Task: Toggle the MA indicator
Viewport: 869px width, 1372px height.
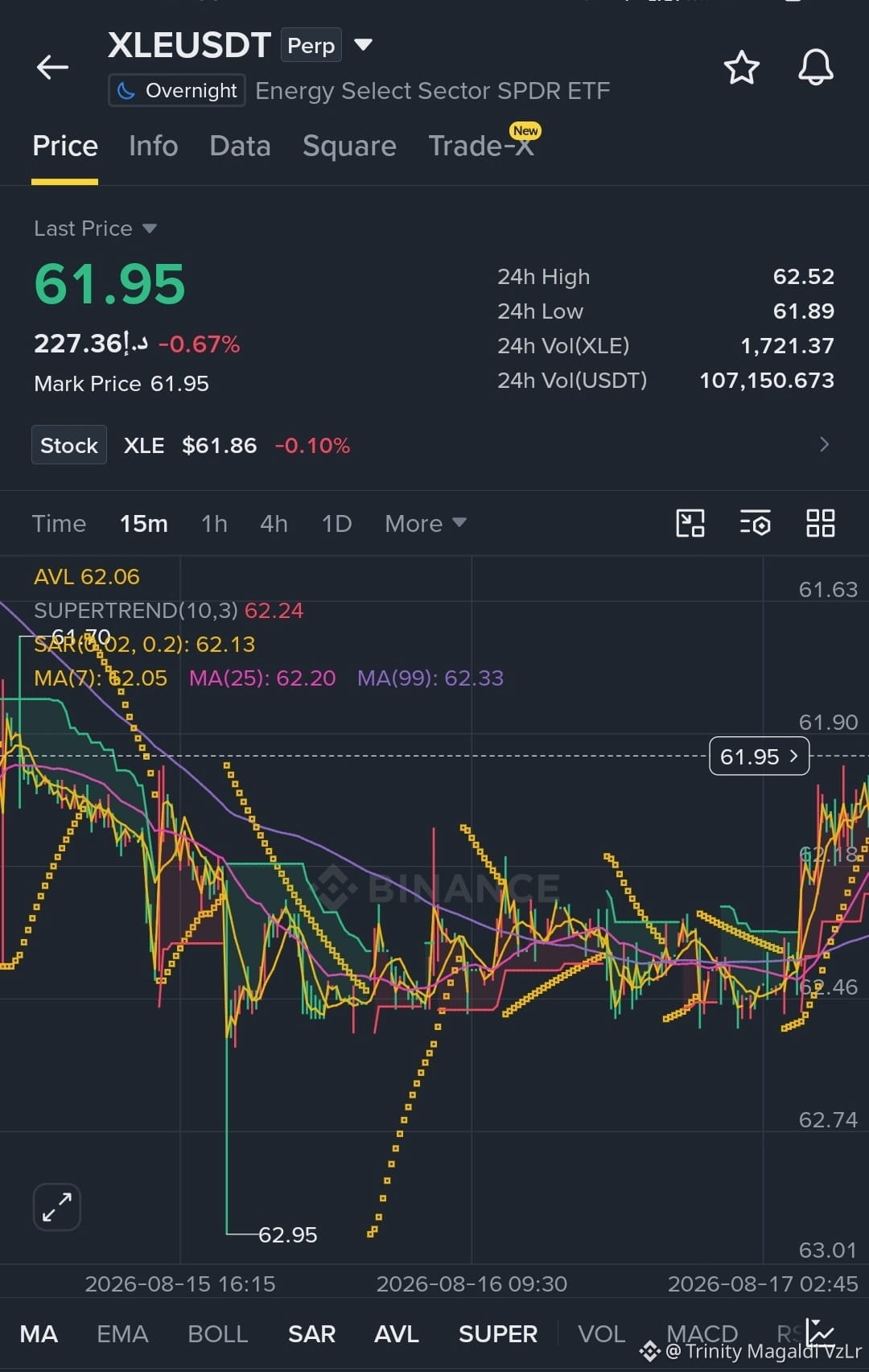Action: click(39, 1333)
